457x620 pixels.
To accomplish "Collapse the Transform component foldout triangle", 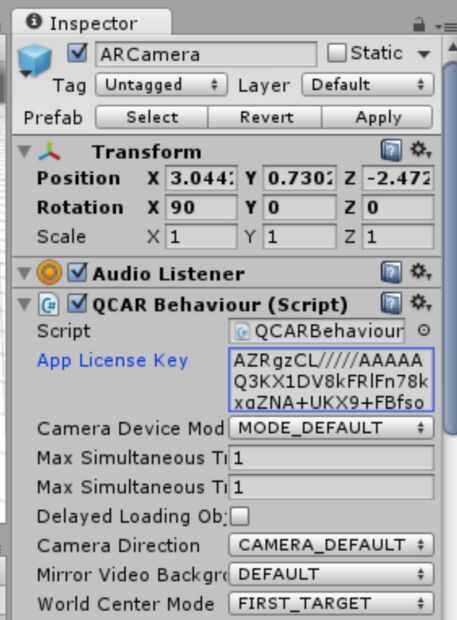I will (x=25, y=151).
